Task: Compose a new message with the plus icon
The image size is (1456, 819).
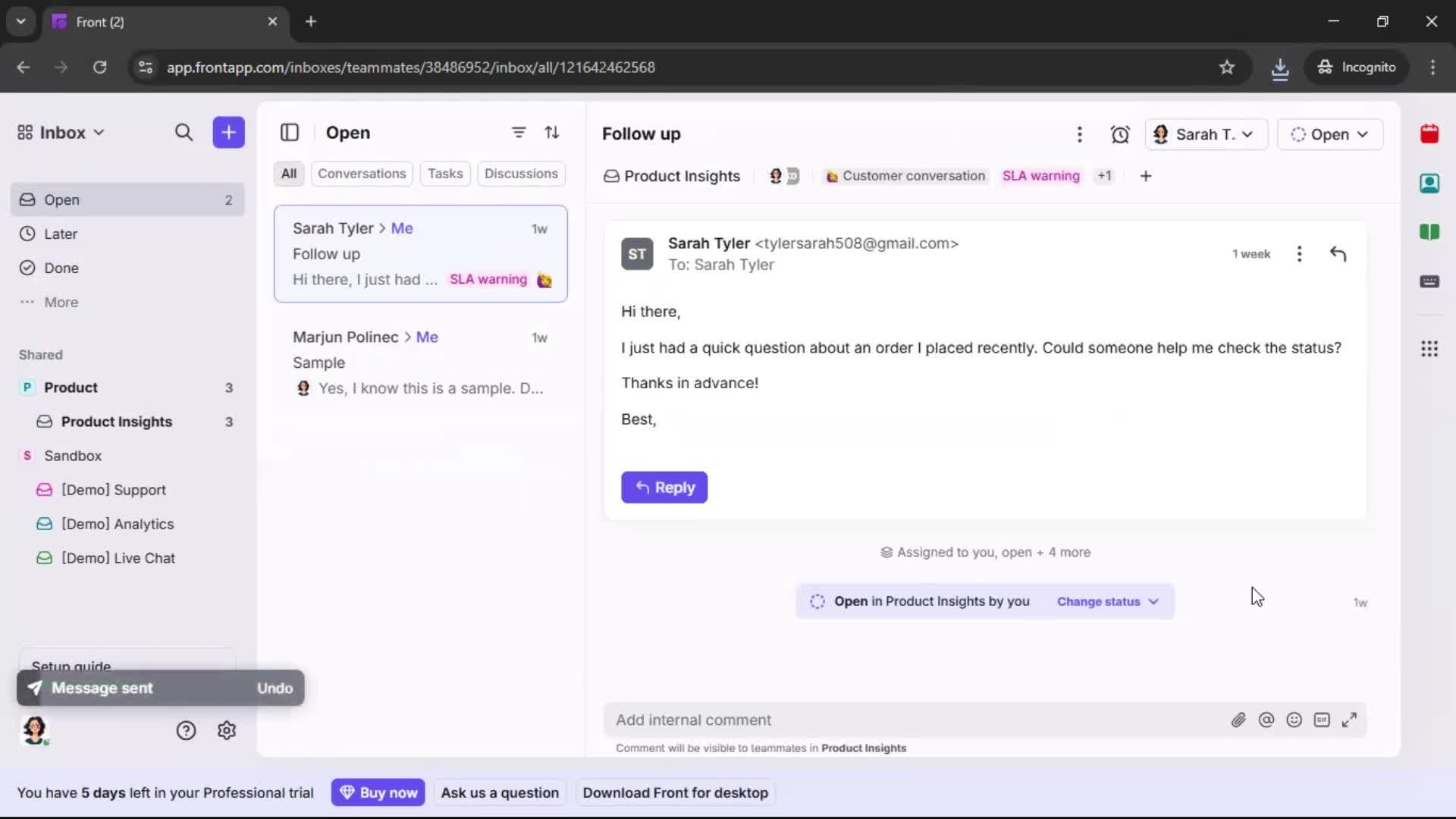Action: point(228,132)
